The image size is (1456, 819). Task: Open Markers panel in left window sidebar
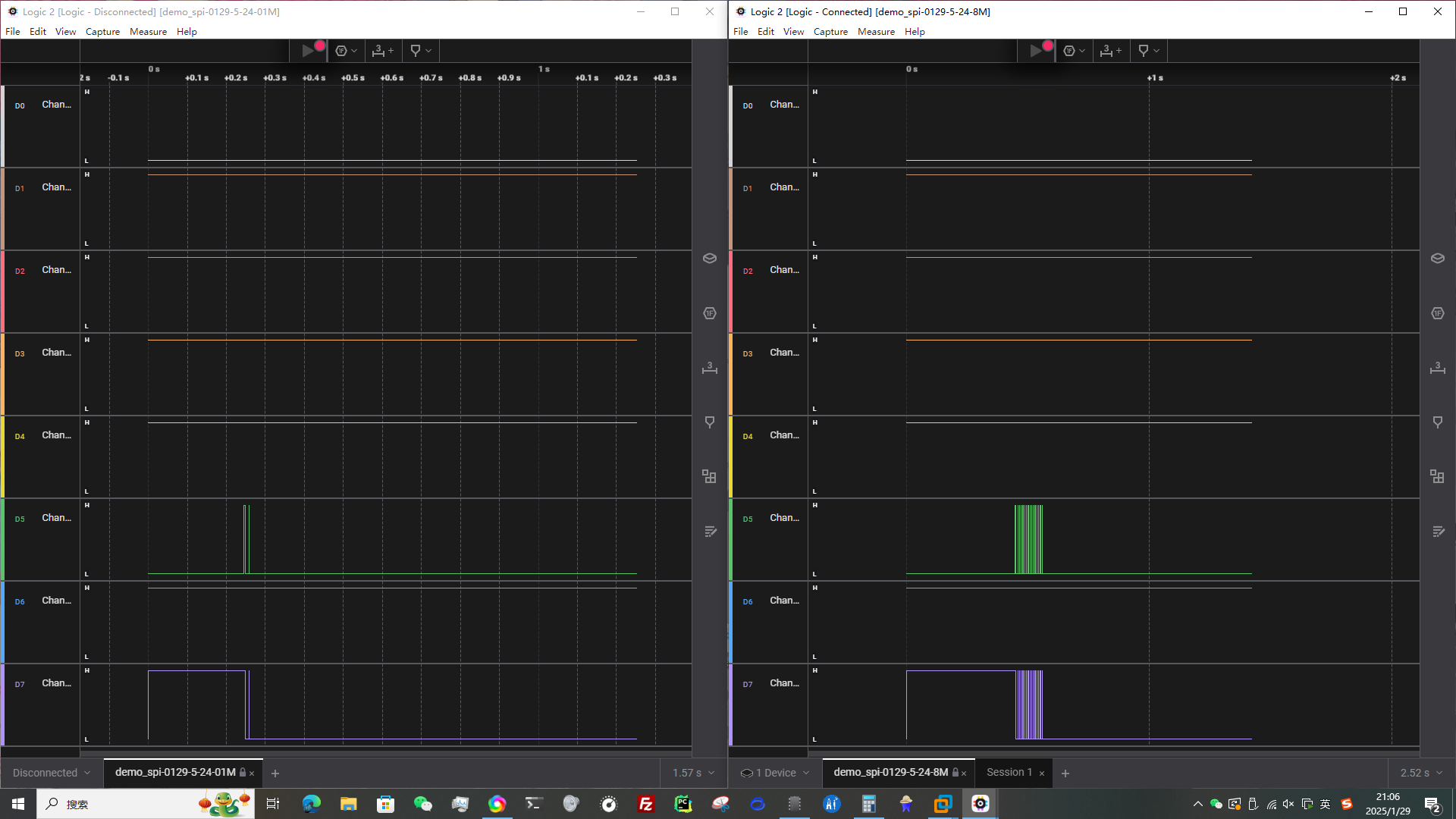(710, 422)
